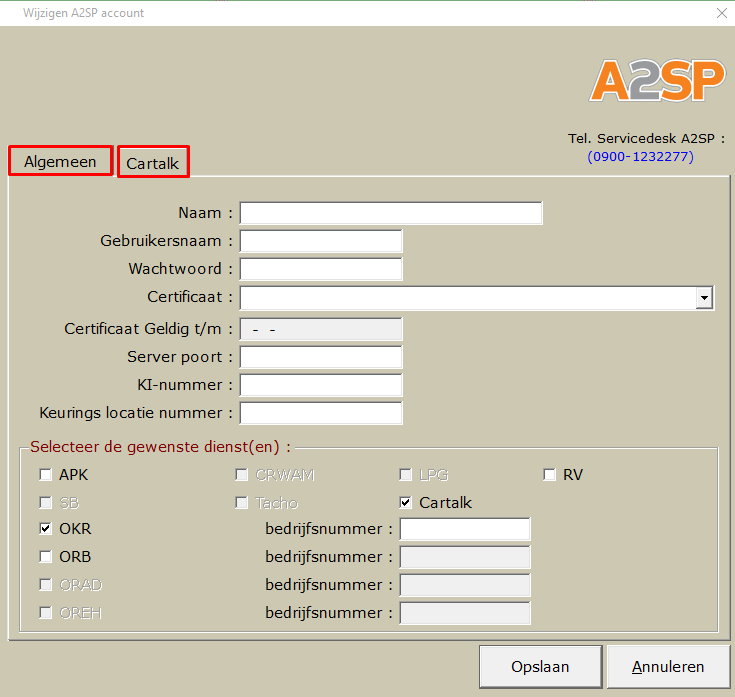Click the Certificaat Geldig t/m date field
The height and width of the screenshot is (697, 735).
pos(321,329)
